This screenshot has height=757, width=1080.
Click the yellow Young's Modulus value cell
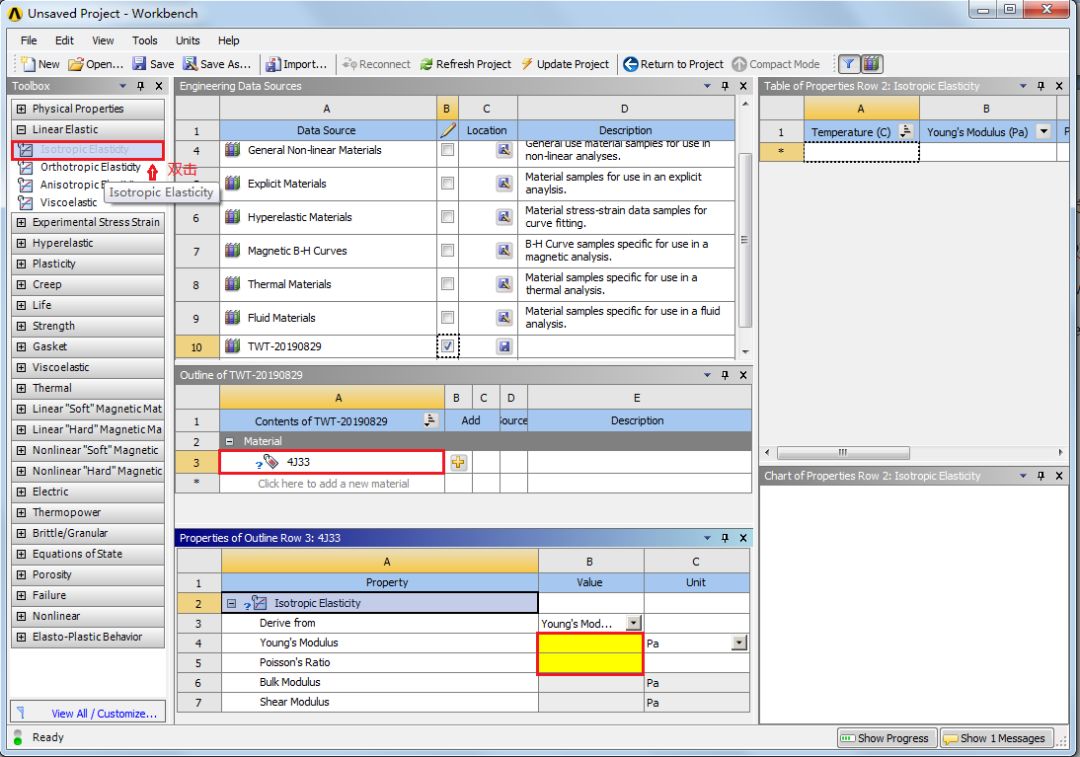pyautogui.click(x=590, y=643)
